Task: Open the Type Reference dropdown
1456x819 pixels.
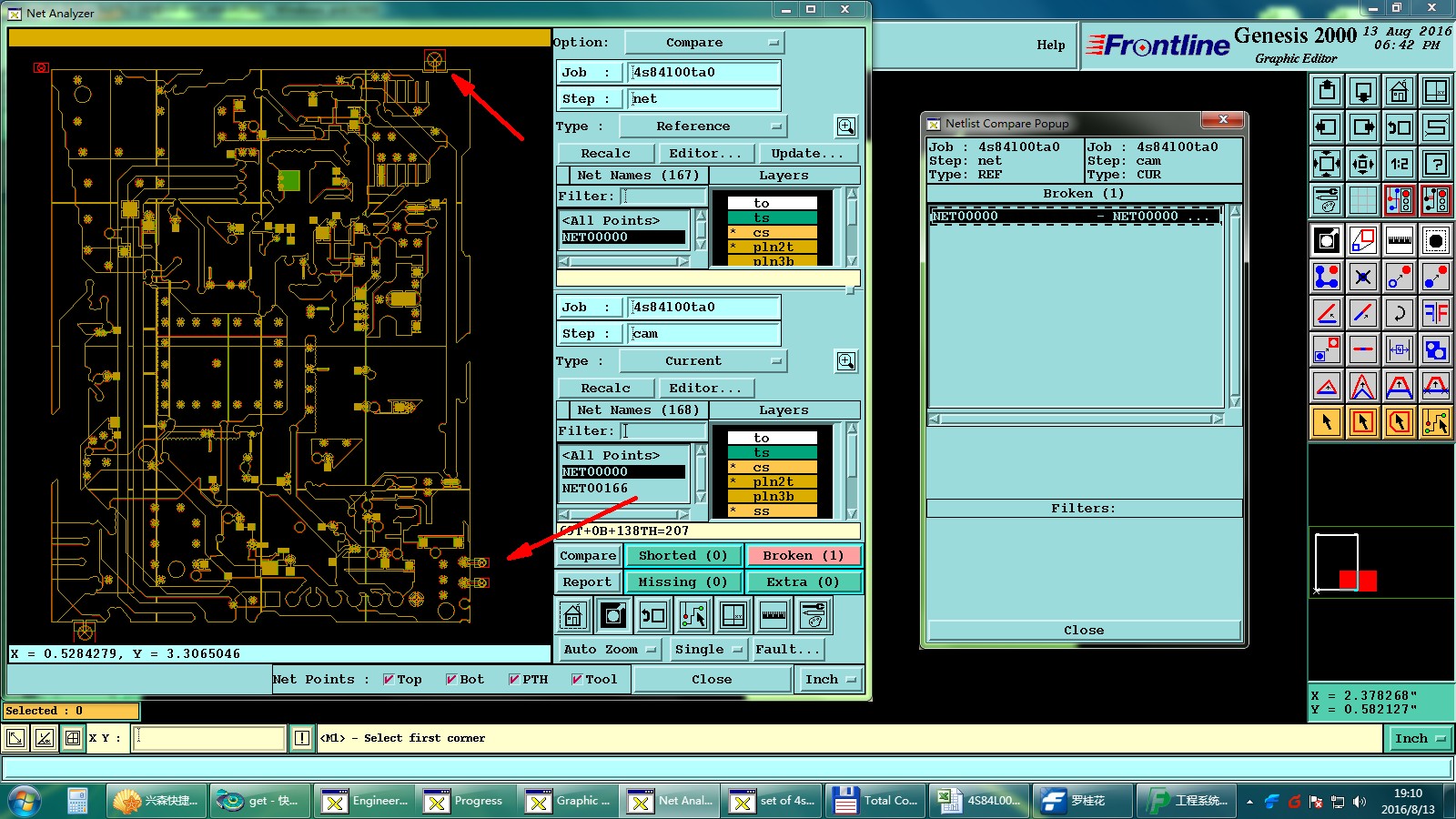Action: (x=703, y=126)
